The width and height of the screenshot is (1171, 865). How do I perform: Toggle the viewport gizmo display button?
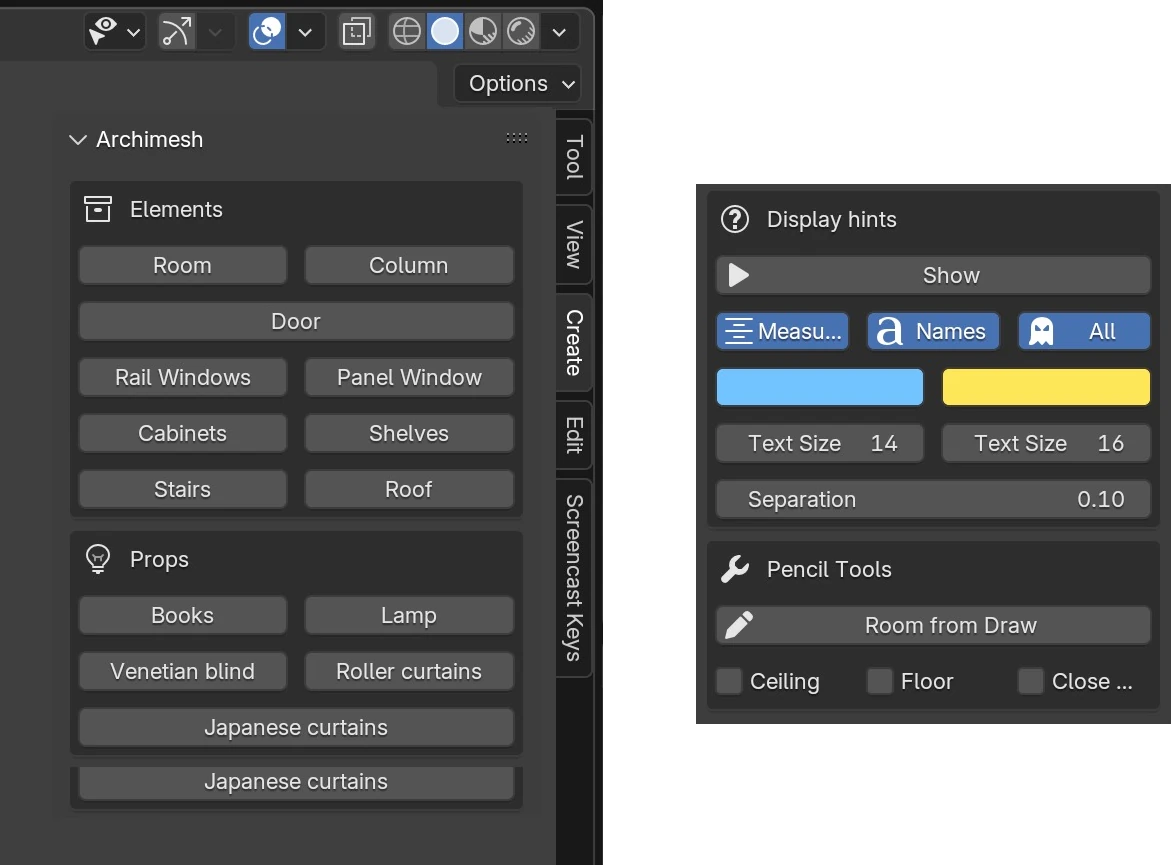pos(176,33)
